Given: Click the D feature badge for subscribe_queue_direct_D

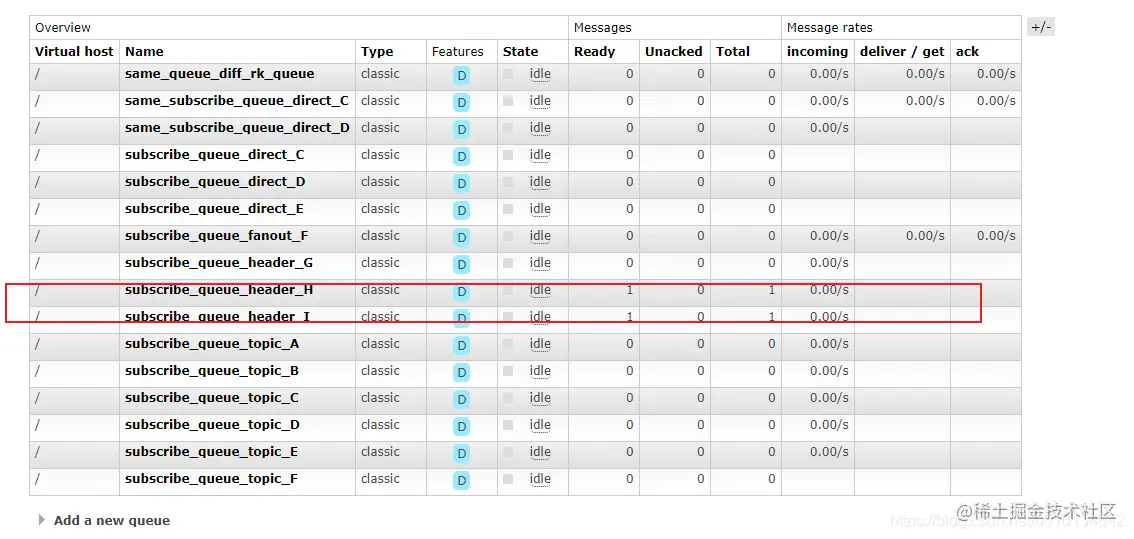Looking at the screenshot, I should [461, 184].
